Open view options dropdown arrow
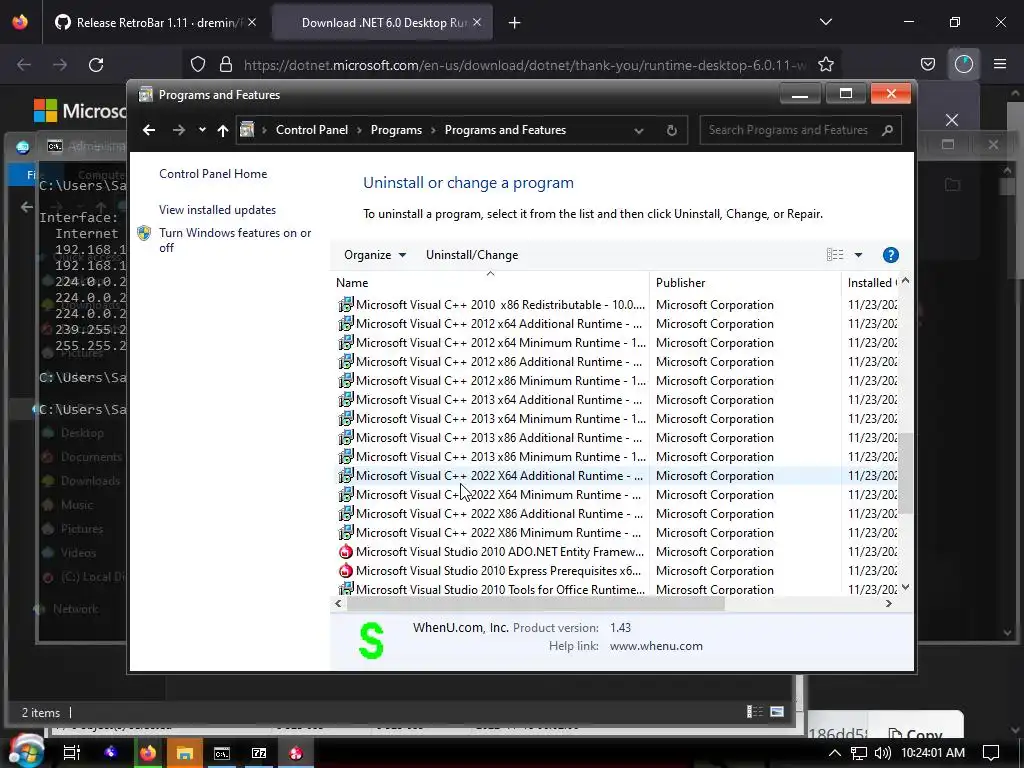1024x768 pixels. pyautogui.click(x=858, y=255)
